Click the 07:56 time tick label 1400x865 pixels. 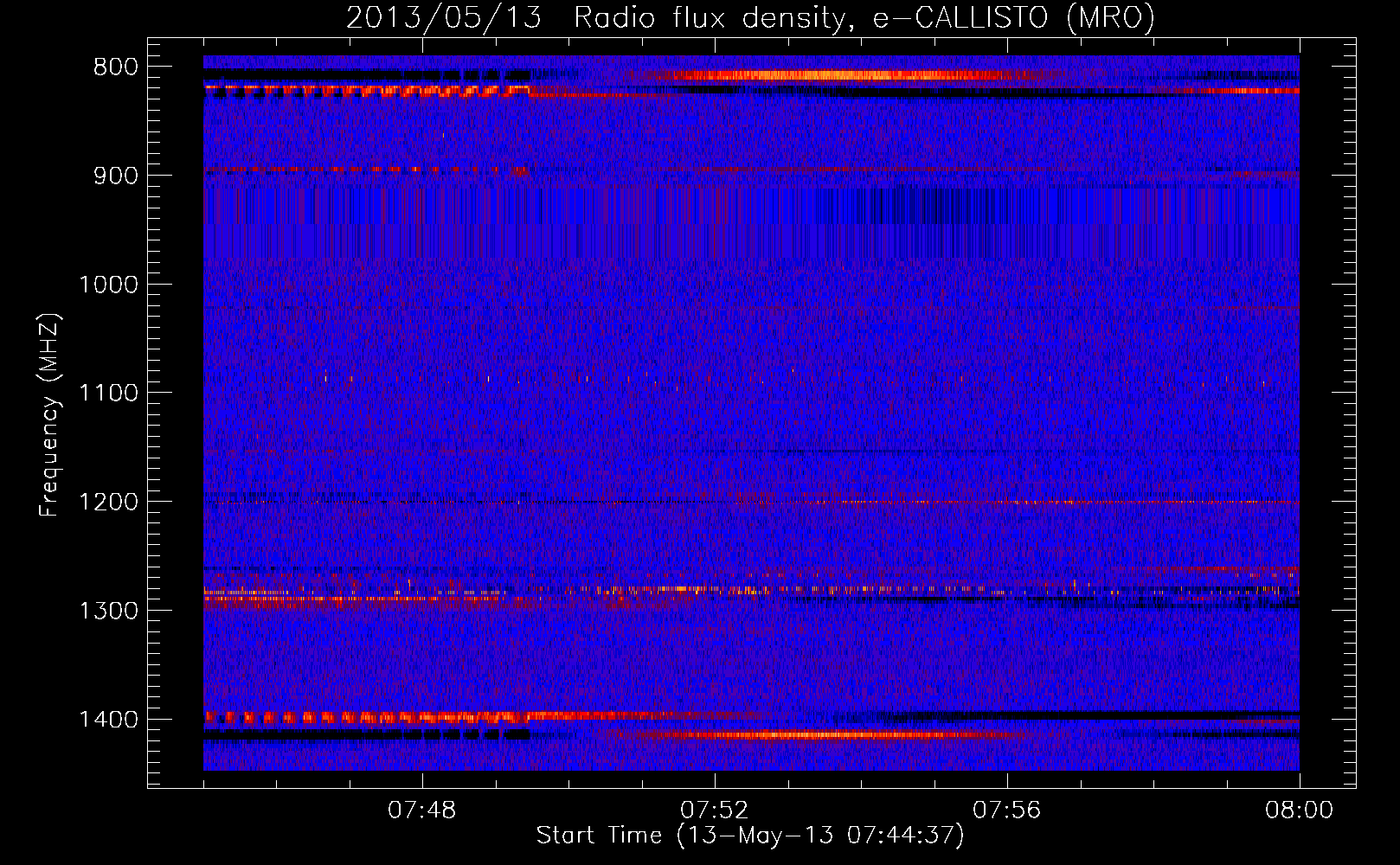pos(1007,811)
